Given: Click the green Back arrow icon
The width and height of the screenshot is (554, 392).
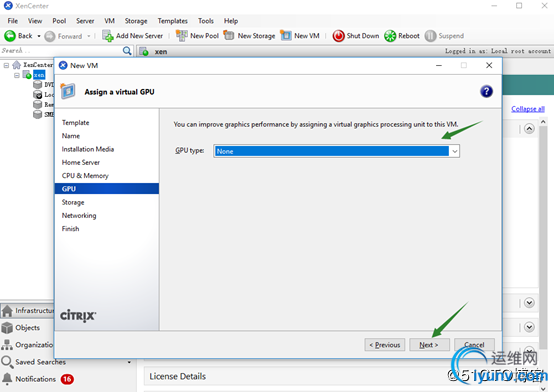Looking at the screenshot, I should tap(10, 36).
